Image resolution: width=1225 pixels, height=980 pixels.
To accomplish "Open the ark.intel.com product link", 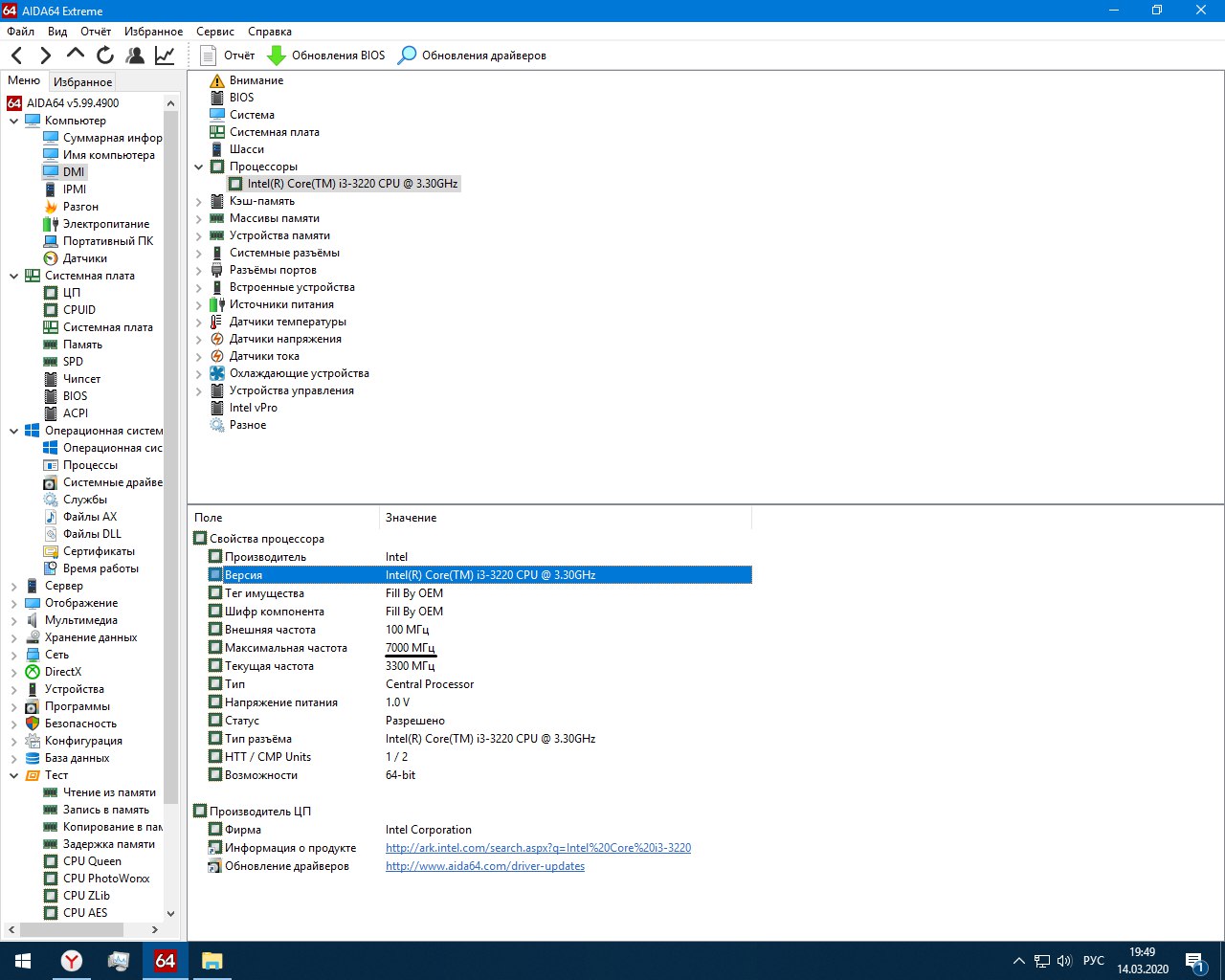I will click(x=538, y=848).
